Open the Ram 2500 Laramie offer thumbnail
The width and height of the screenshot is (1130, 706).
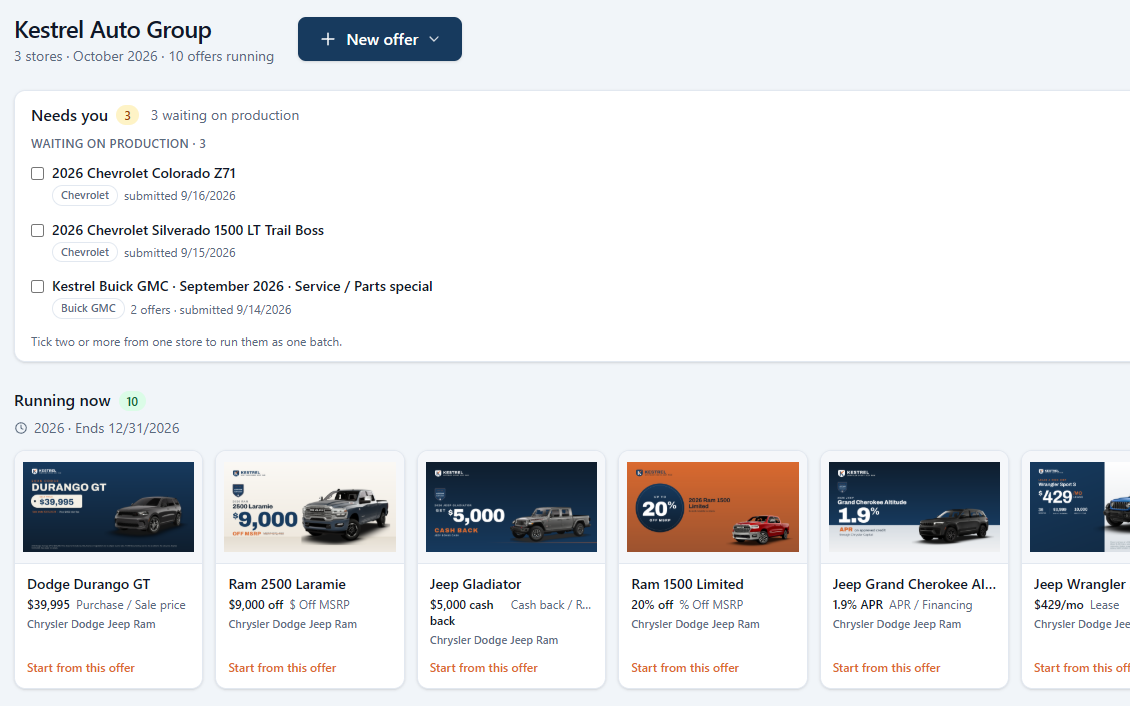click(310, 507)
